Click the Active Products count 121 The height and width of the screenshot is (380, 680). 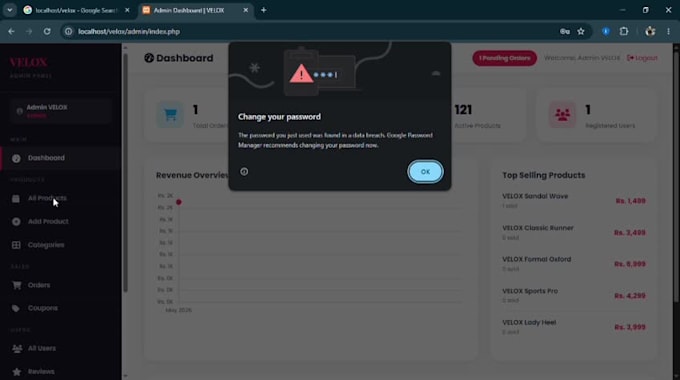coord(463,110)
